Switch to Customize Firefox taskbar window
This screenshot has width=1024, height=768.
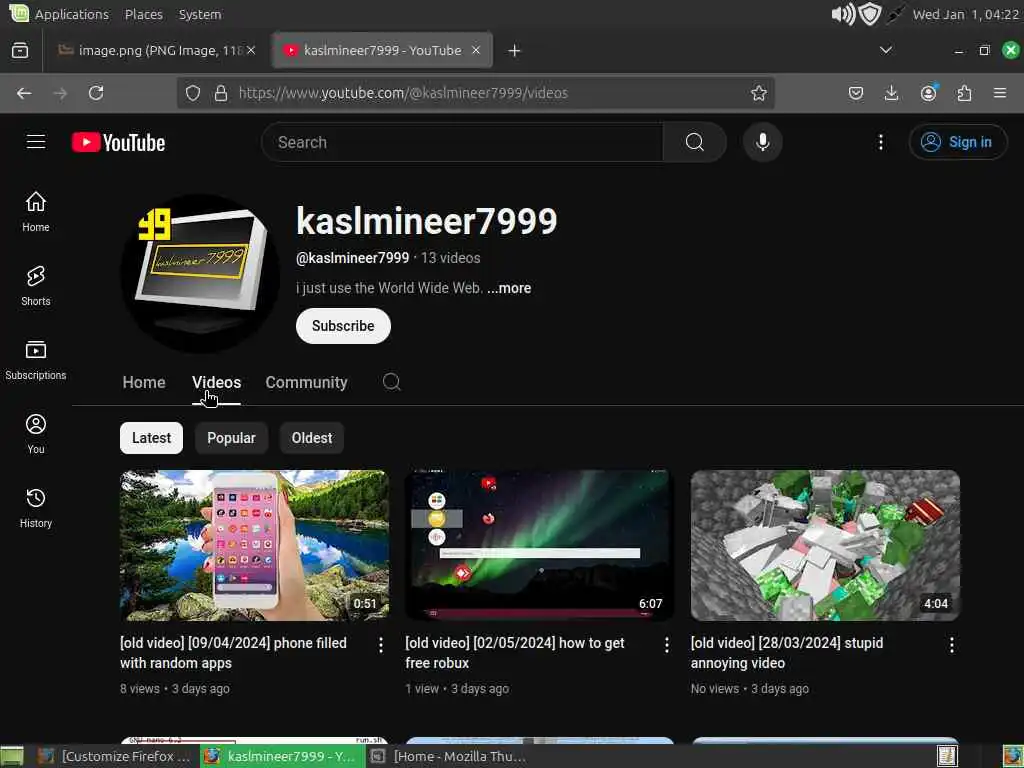click(114, 756)
